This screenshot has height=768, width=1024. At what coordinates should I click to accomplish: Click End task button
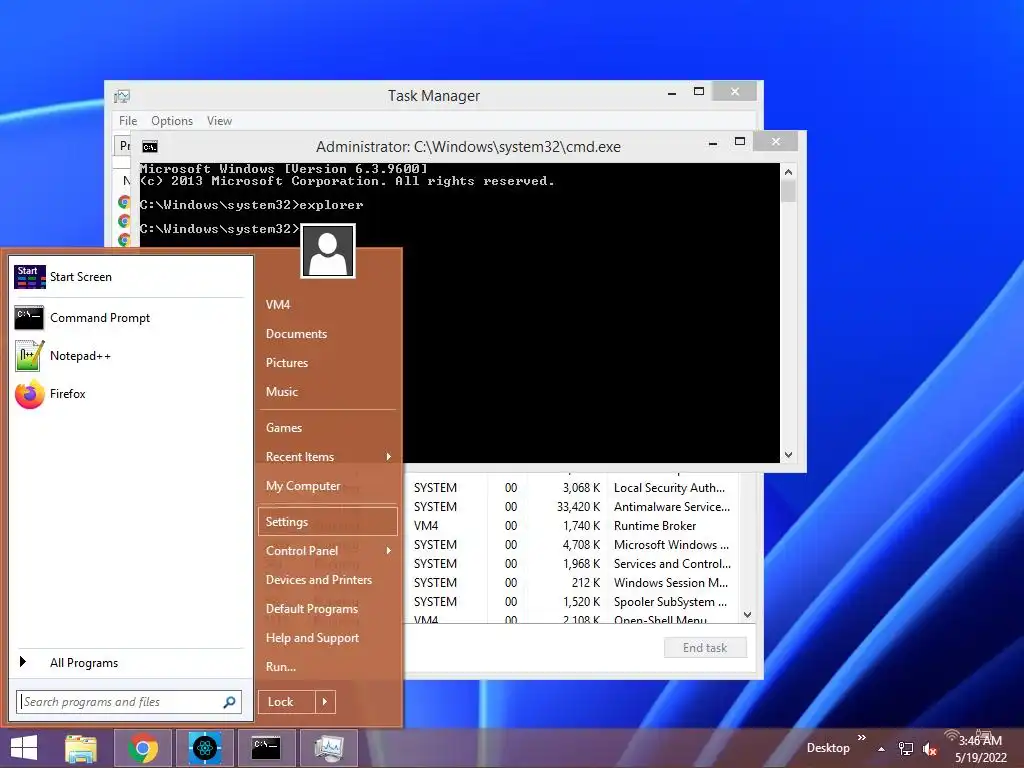(705, 648)
